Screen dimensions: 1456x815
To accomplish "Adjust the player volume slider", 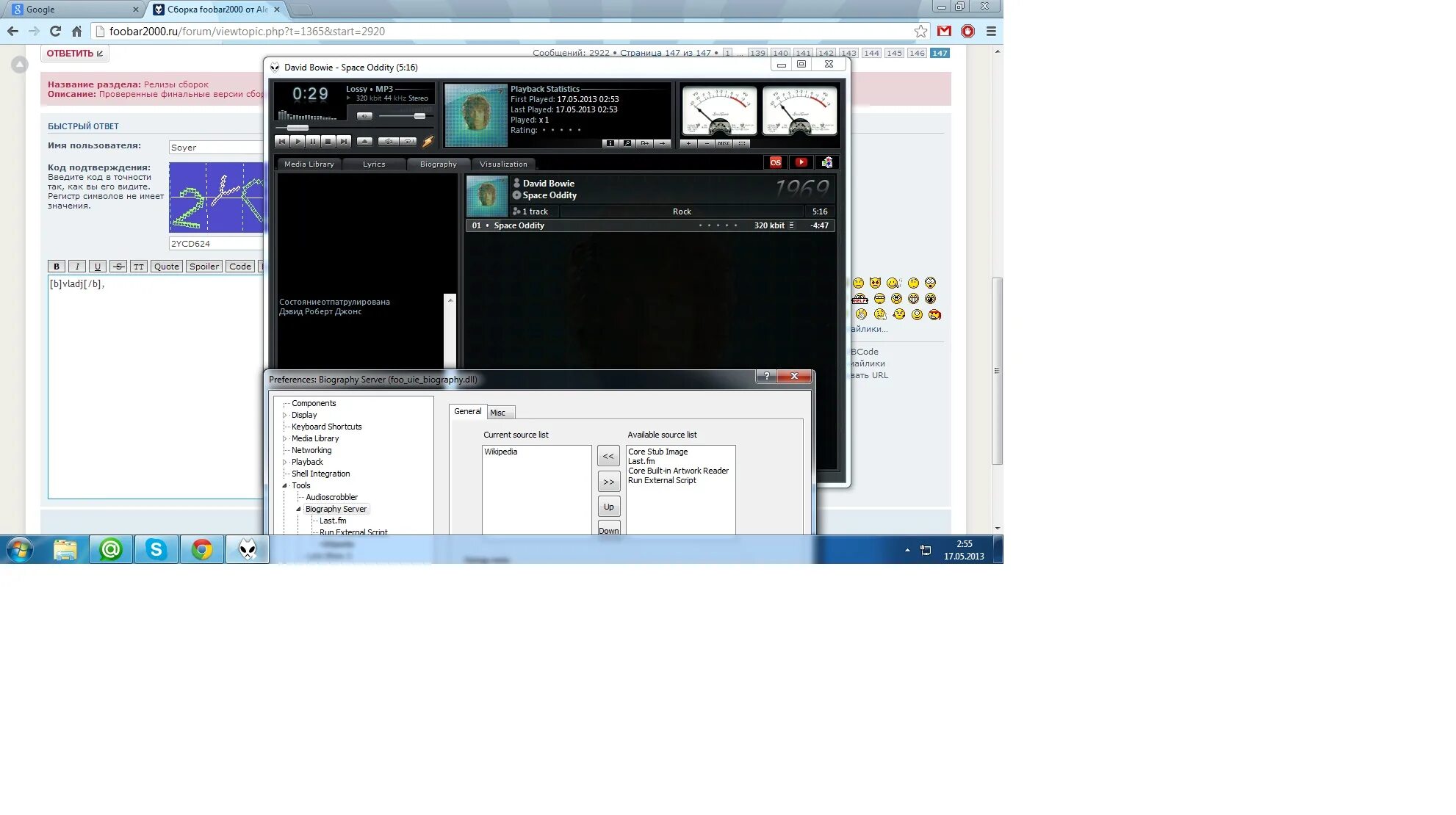I will pos(419,116).
